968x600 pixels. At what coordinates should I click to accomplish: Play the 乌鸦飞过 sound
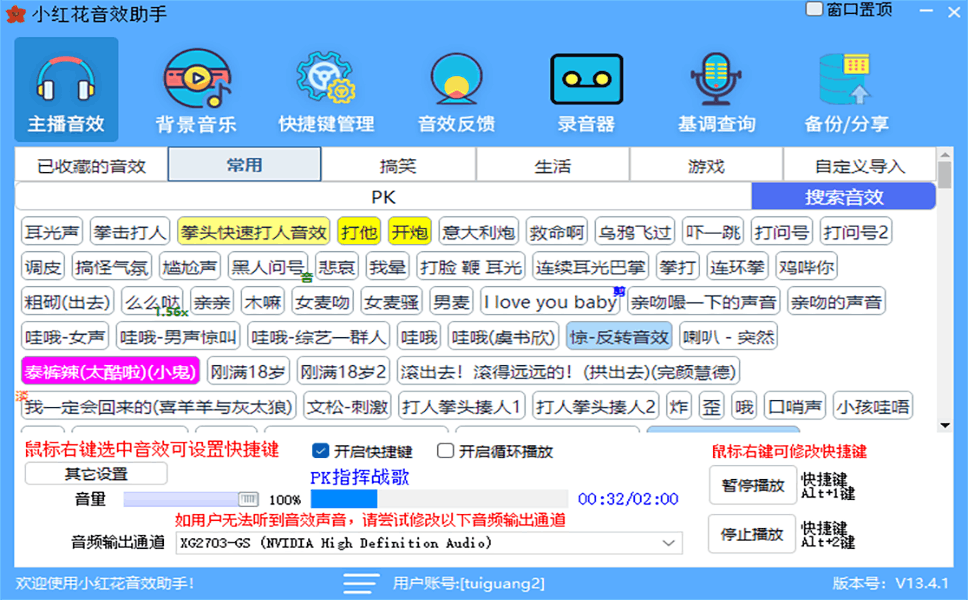(x=635, y=232)
